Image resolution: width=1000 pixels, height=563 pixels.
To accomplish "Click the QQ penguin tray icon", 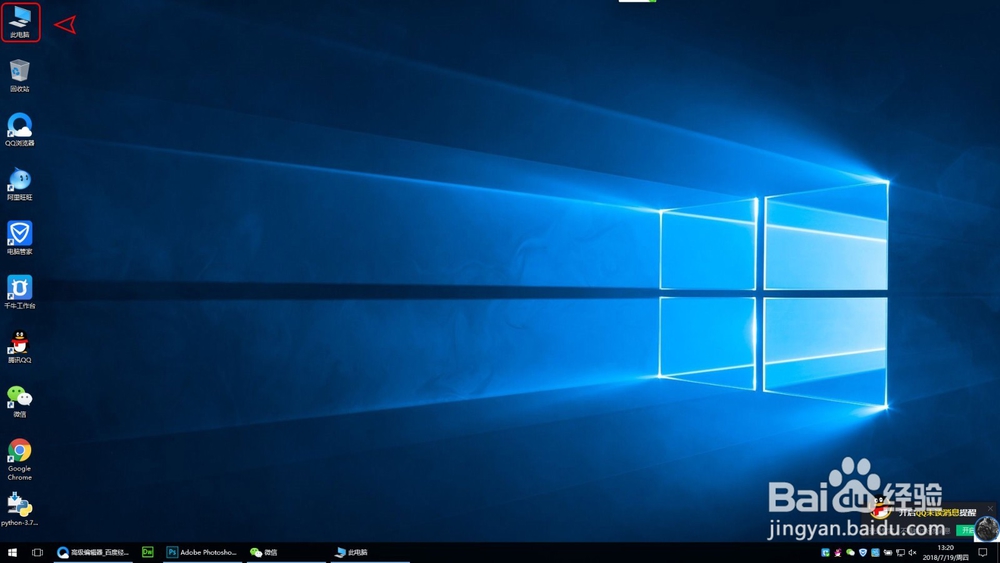I will point(838,552).
